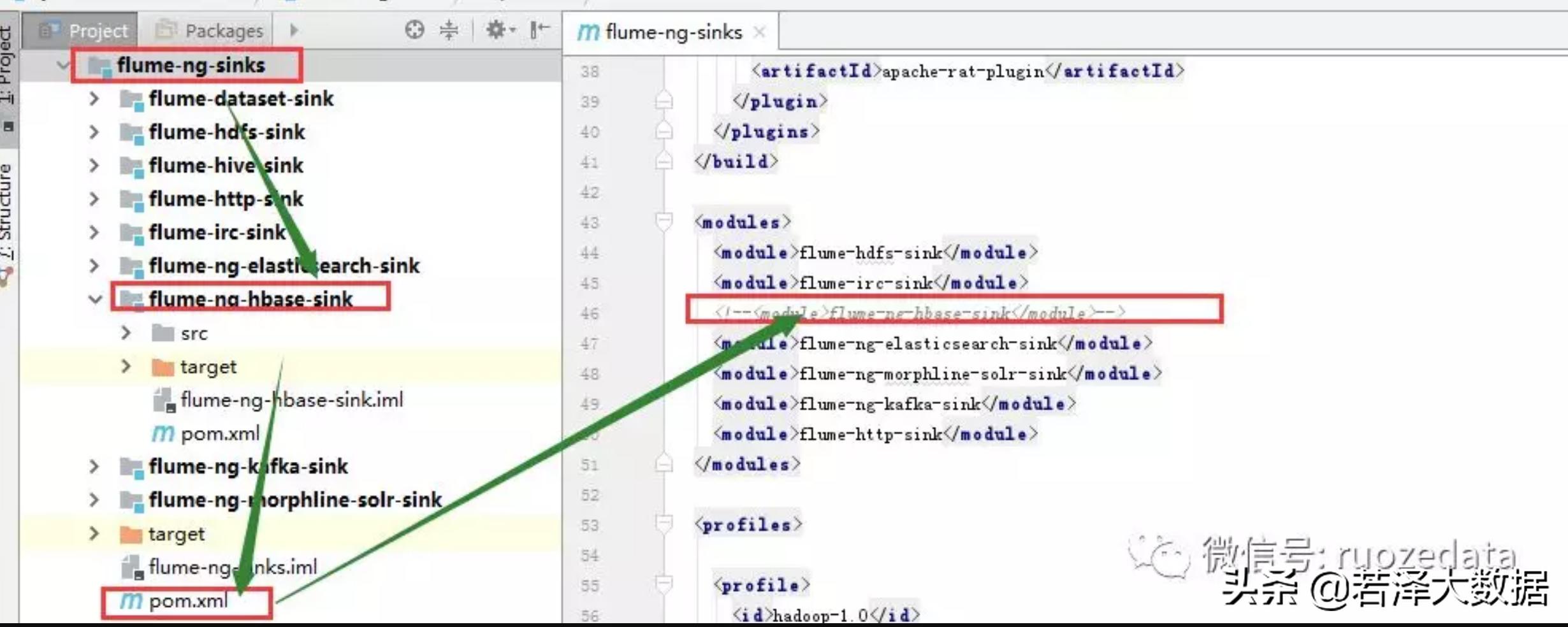
Task: Expand the src folder
Action: [126, 333]
